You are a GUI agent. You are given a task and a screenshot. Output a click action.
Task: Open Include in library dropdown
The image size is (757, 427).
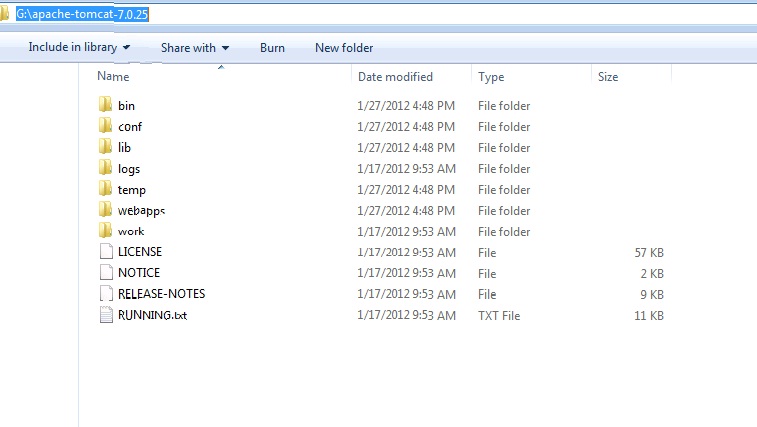(x=79, y=47)
